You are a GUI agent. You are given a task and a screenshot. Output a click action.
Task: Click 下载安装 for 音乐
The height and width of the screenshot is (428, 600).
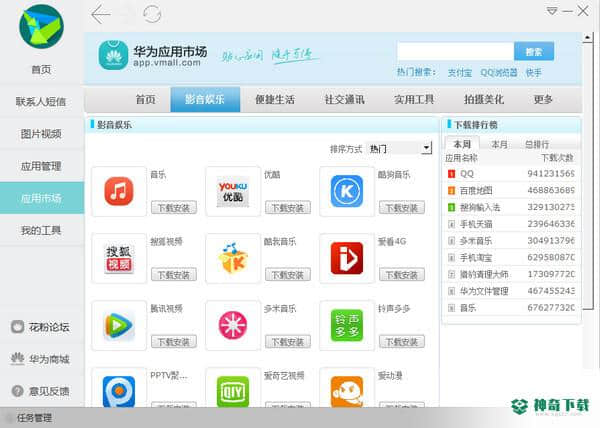[x=174, y=208]
